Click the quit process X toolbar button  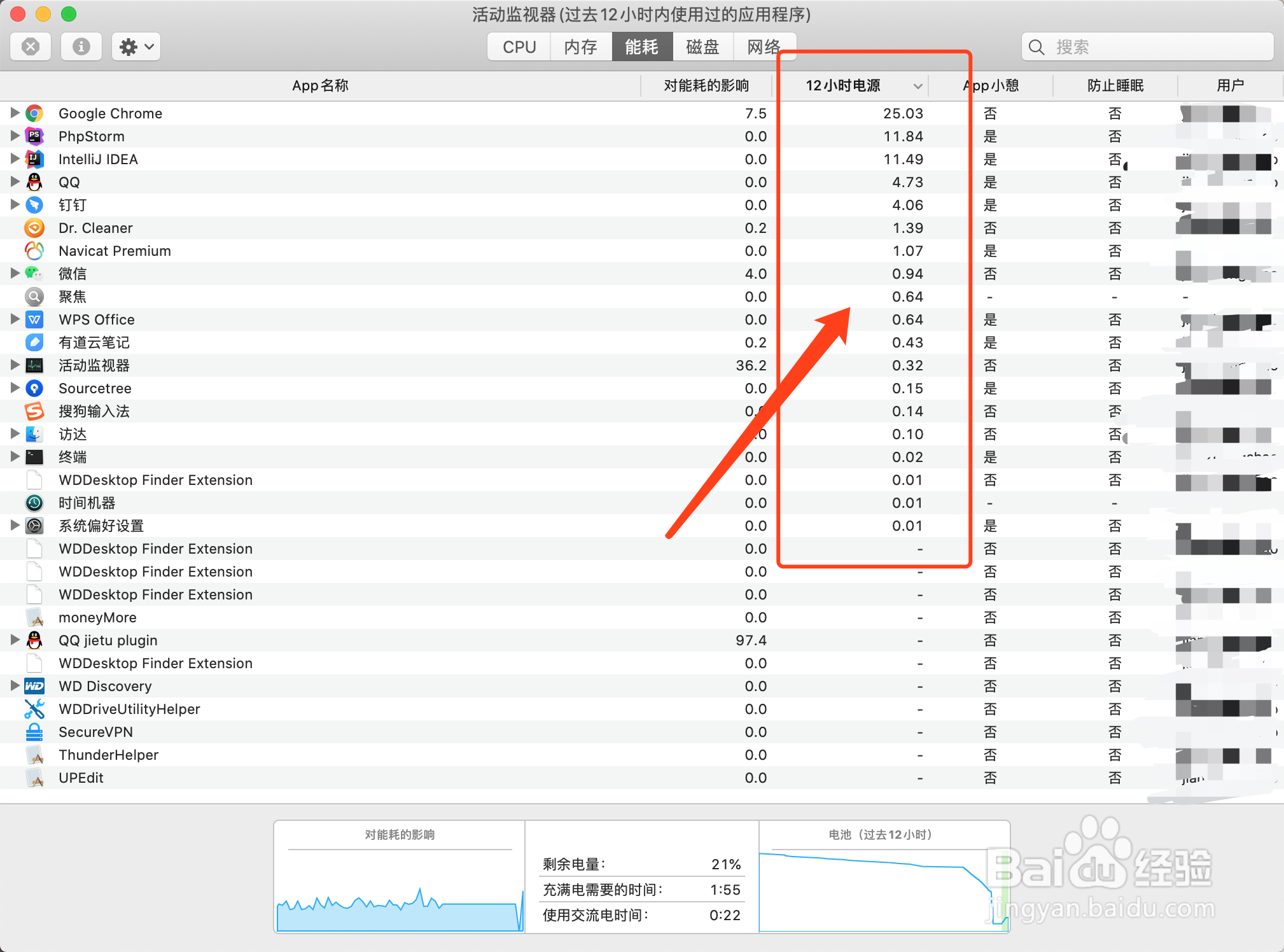click(x=31, y=46)
